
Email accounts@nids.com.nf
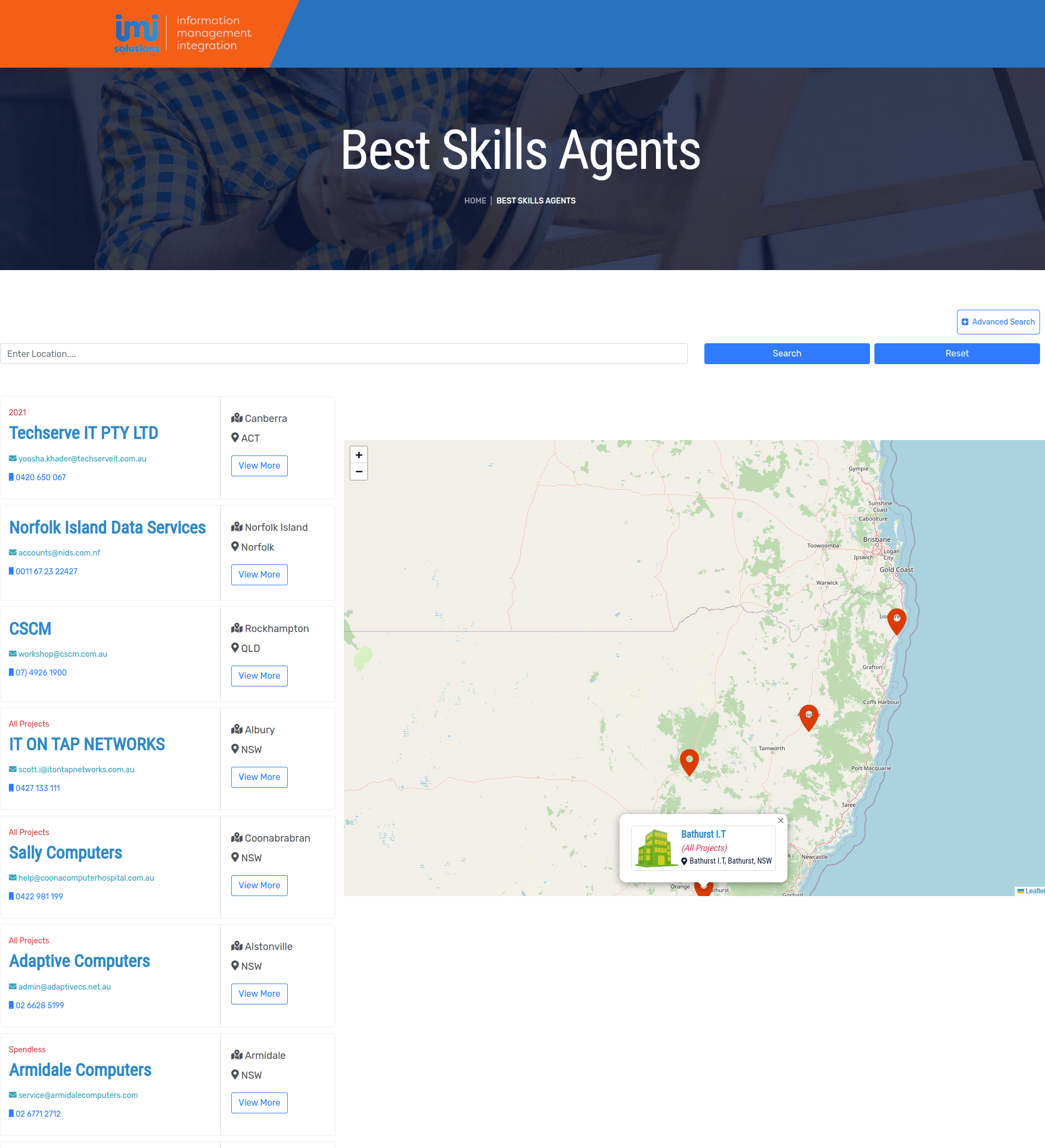[59, 553]
